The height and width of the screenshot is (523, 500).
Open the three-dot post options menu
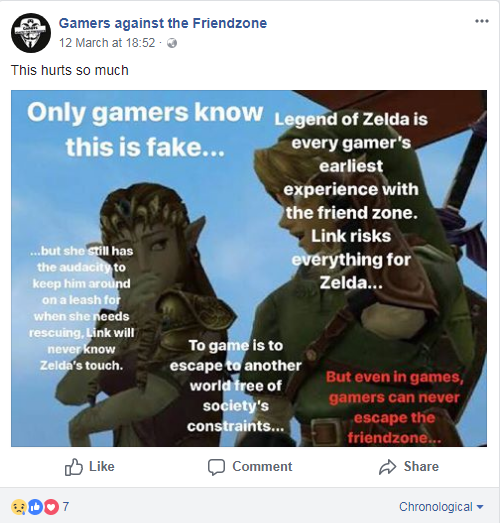(x=482, y=21)
